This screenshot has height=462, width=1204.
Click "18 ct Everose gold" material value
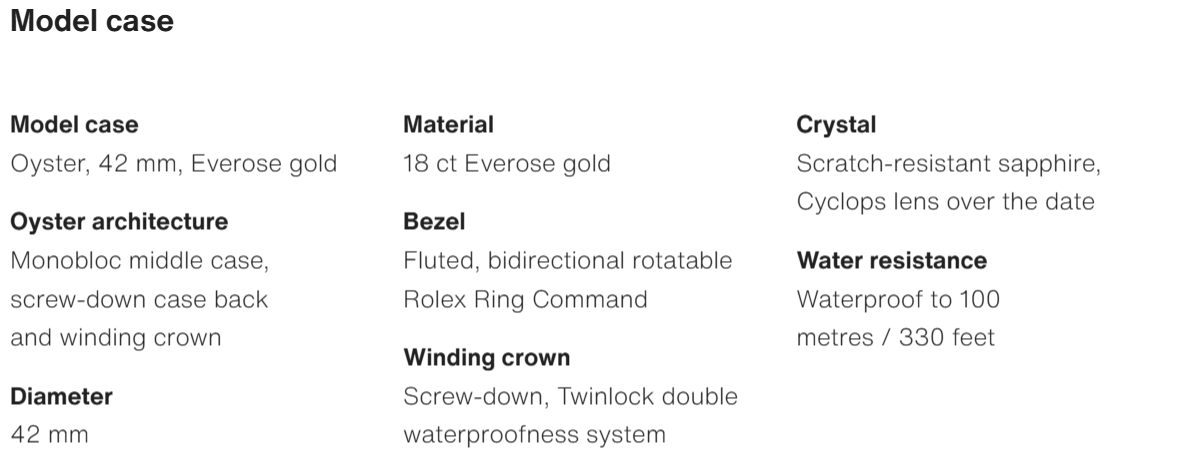click(x=506, y=163)
